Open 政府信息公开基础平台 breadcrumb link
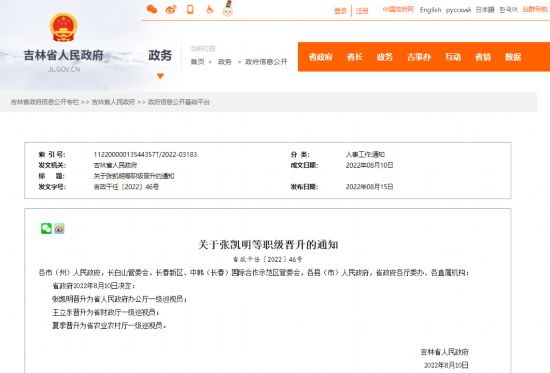 coord(179,102)
